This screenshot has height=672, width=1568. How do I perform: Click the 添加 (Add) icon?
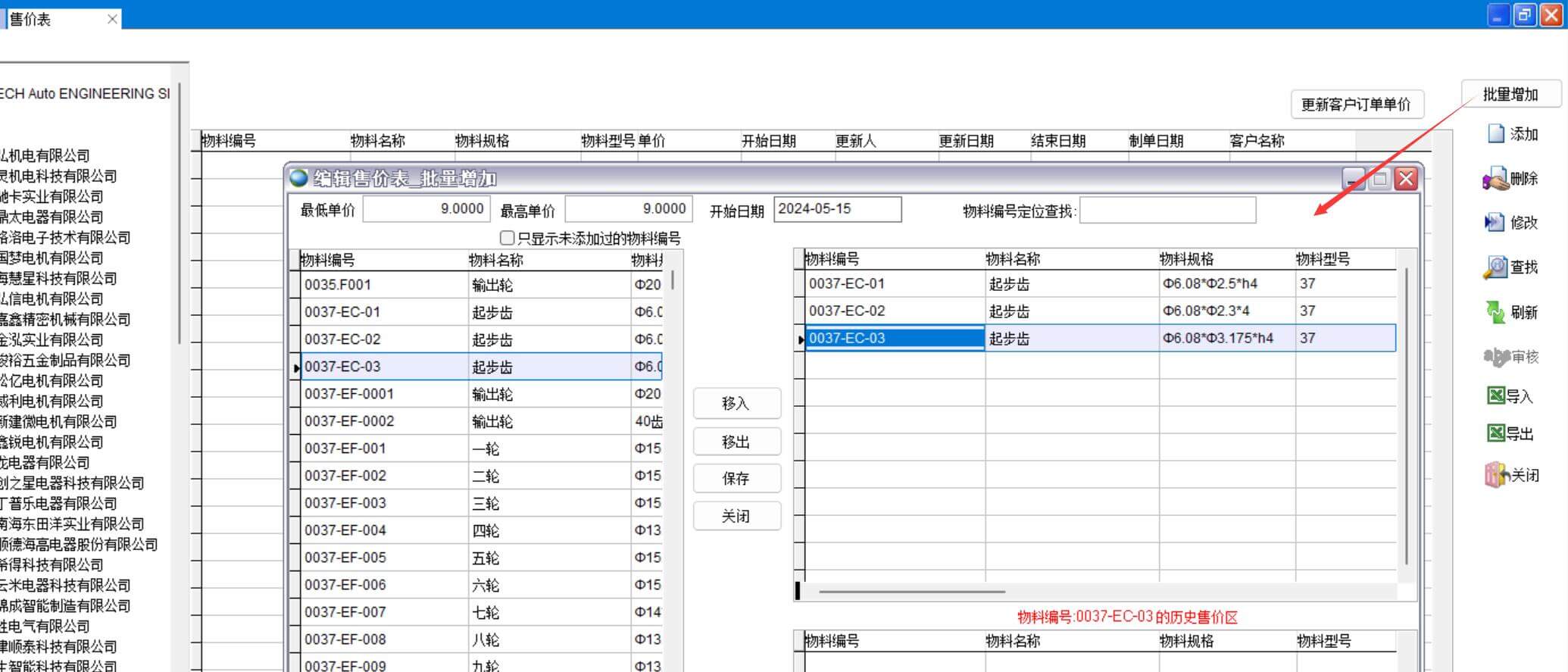(x=1496, y=134)
